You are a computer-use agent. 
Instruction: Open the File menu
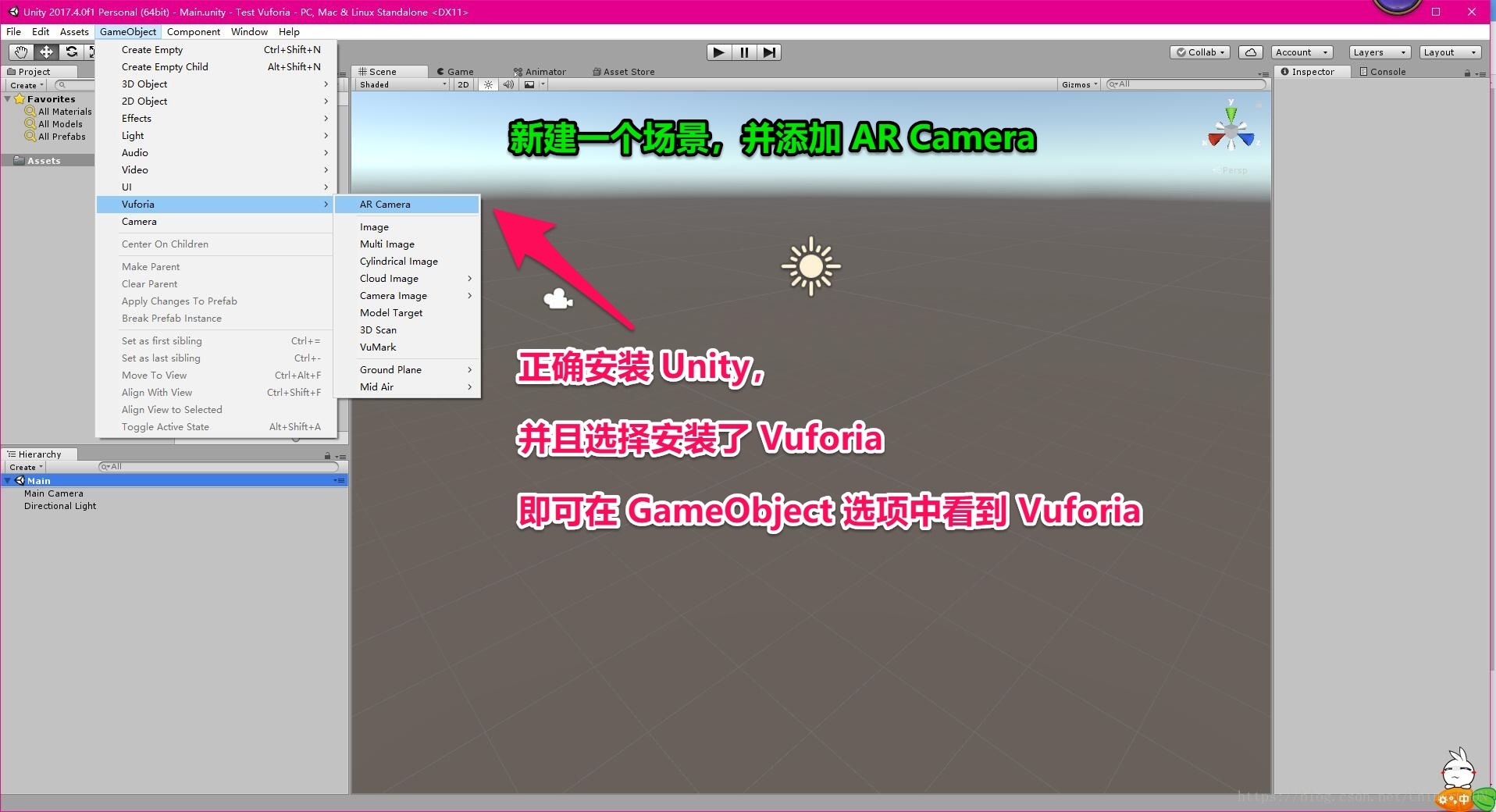pyautogui.click(x=14, y=32)
